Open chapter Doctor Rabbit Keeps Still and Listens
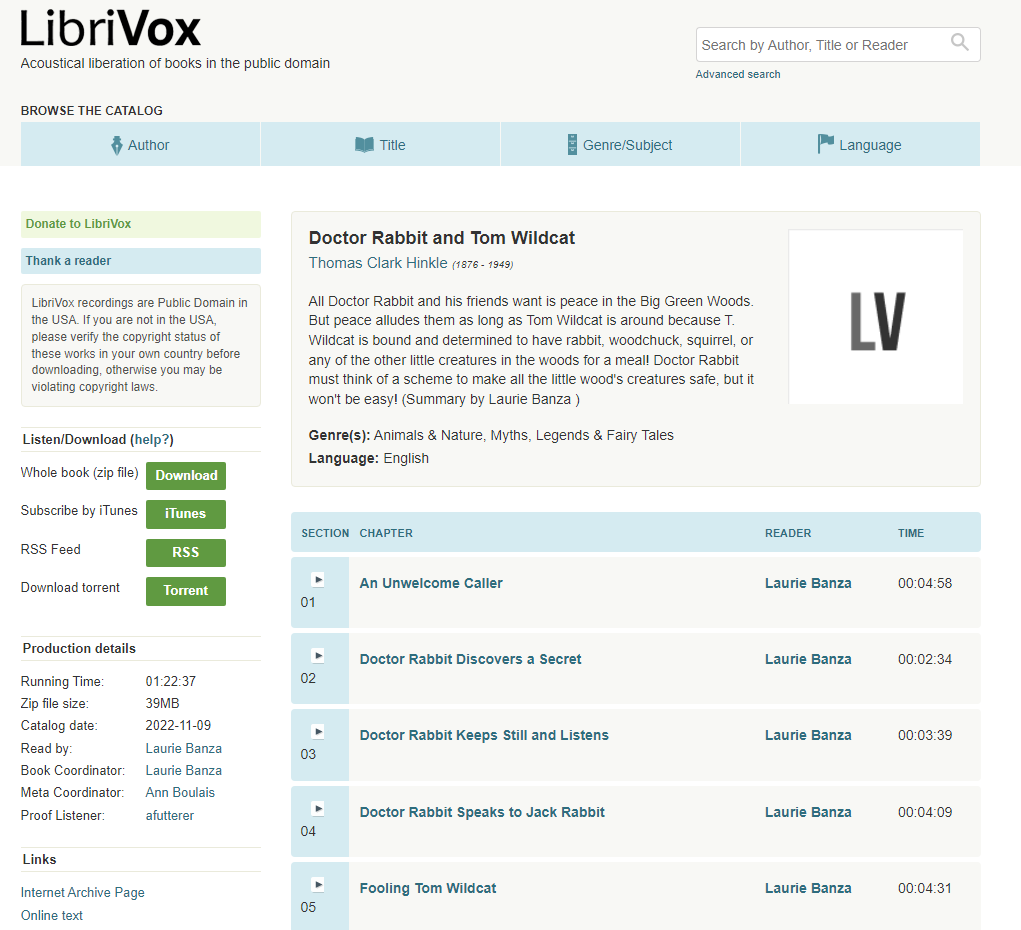The image size is (1021, 930). tap(484, 735)
